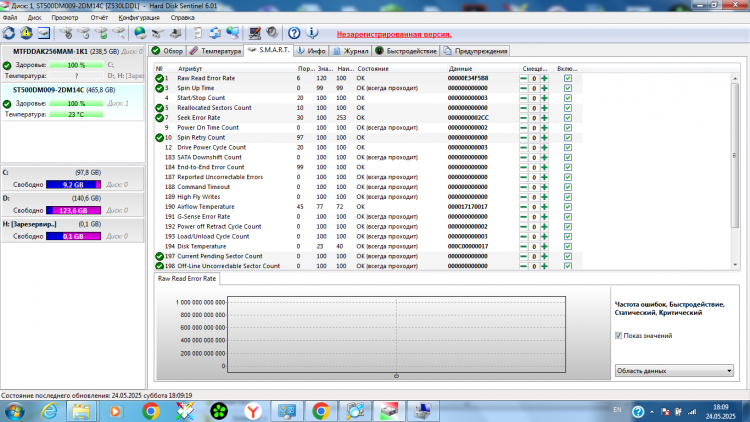Screen dimensions: 750x422
Task: Click the Windows Start button
Action: (14, 411)
